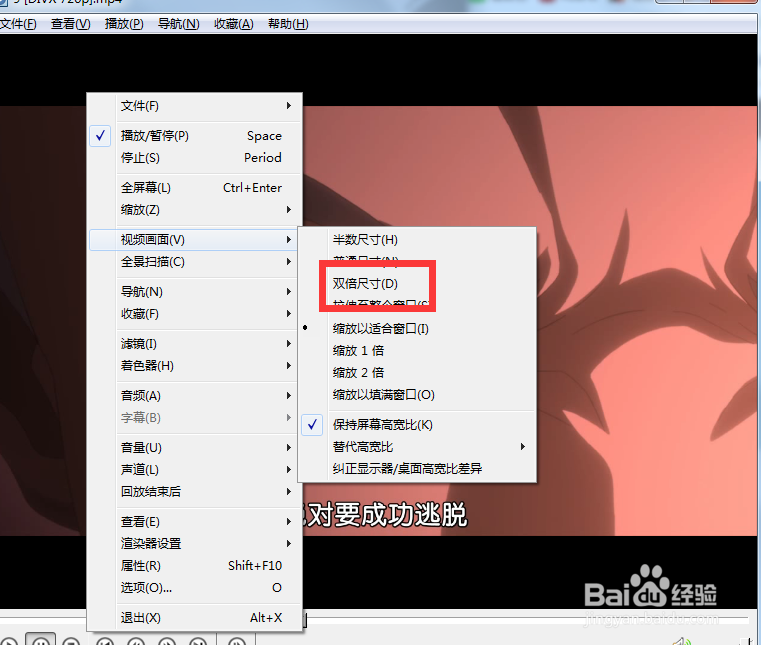Expand the 音频(A) submenu
This screenshot has height=645, width=761.
coord(194,396)
